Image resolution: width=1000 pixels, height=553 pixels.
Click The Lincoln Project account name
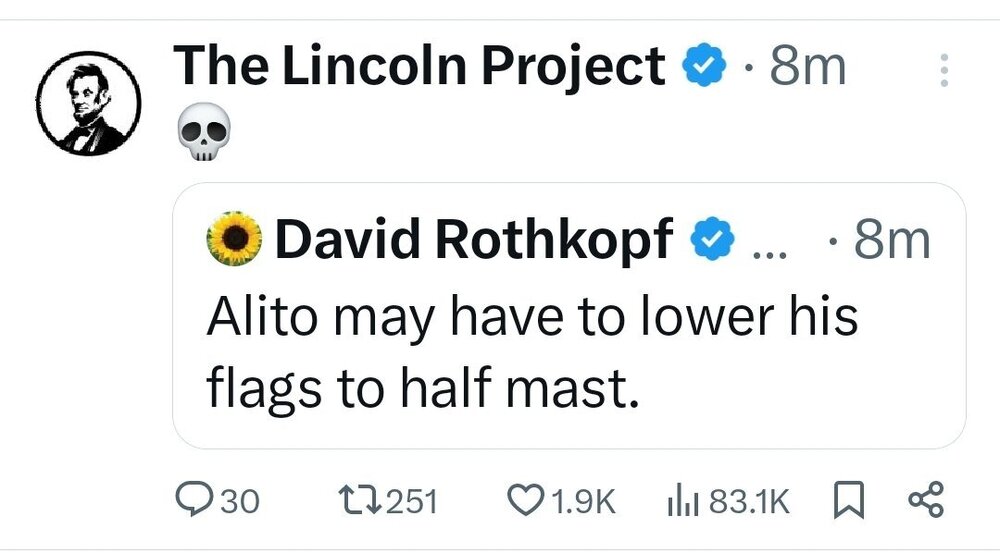(x=419, y=68)
